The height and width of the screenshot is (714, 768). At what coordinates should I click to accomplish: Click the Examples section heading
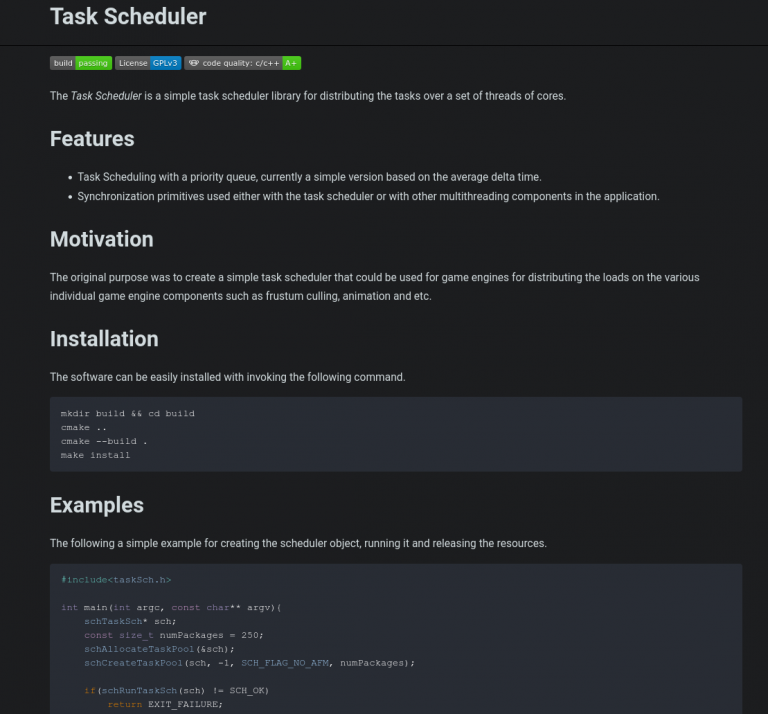tap(96, 505)
